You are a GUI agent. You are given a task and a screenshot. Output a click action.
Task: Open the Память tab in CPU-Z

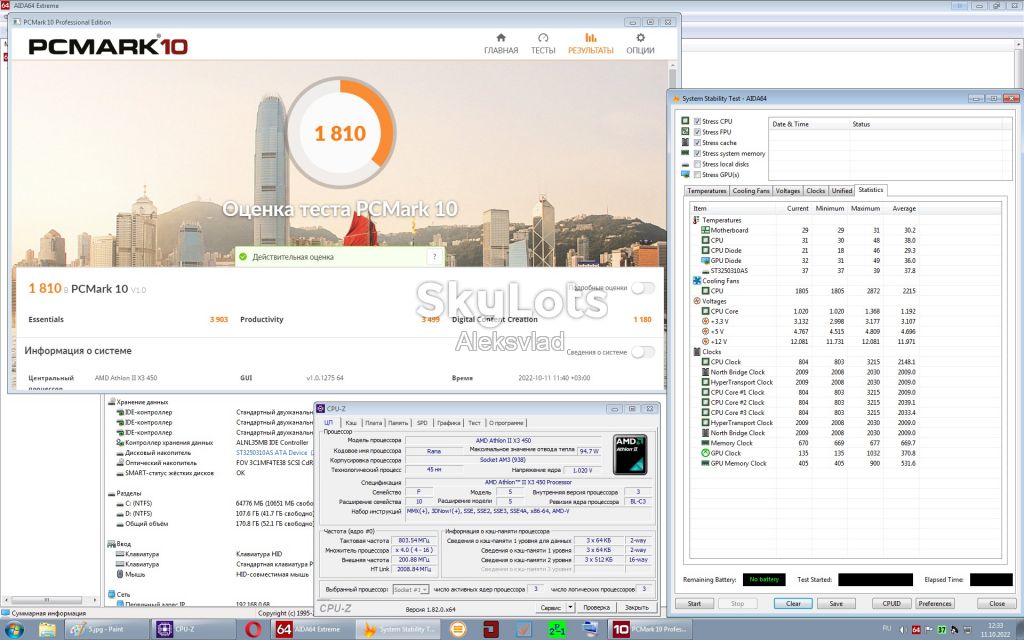tap(398, 423)
